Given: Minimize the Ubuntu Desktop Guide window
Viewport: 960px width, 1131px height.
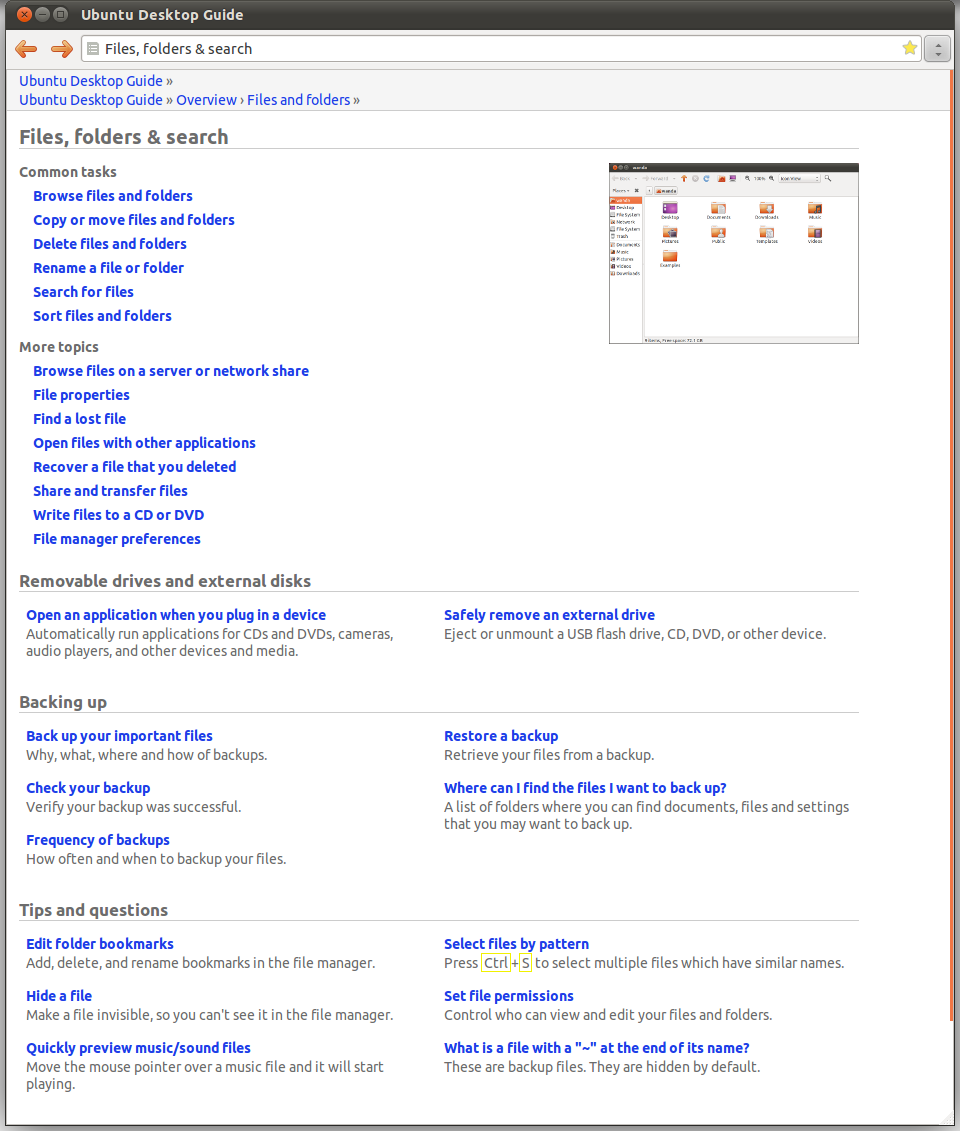Looking at the screenshot, I should click(x=43, y=14).
